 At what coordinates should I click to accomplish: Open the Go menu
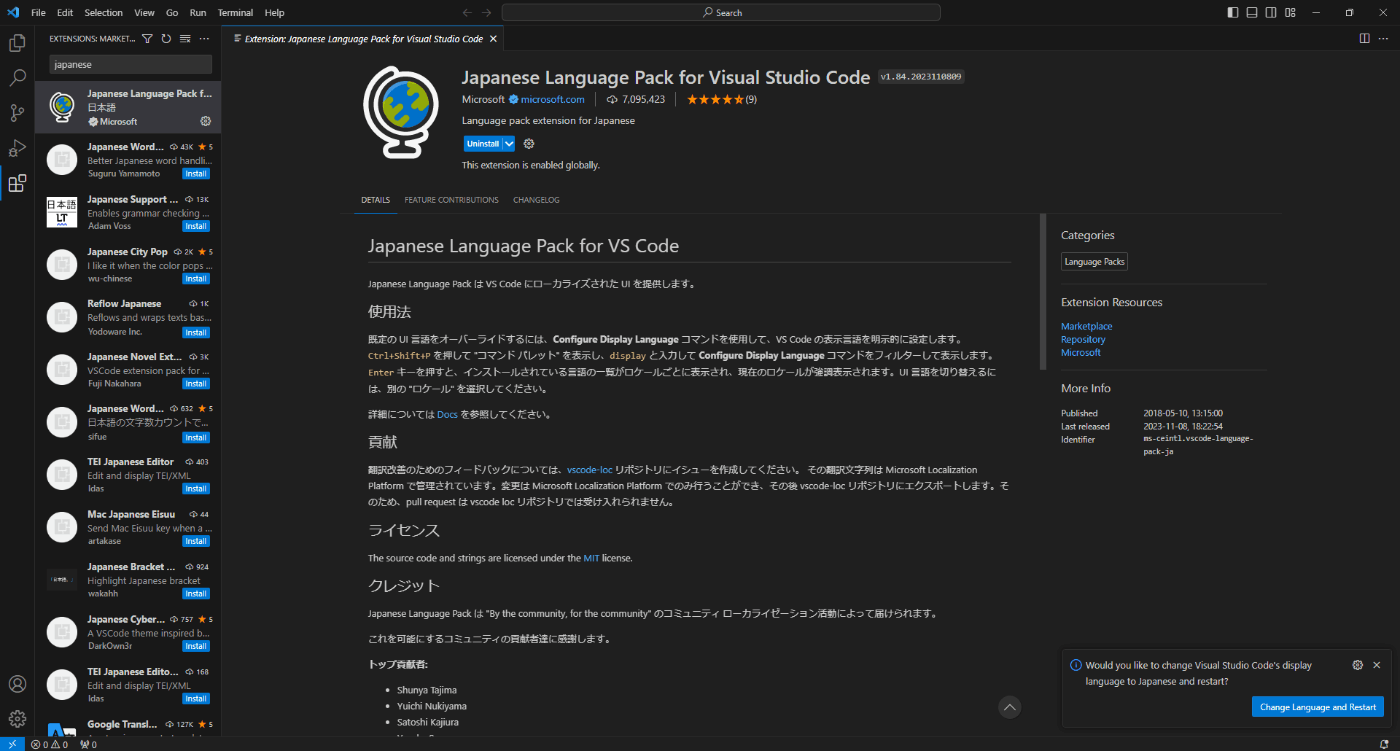click(172, 13)
